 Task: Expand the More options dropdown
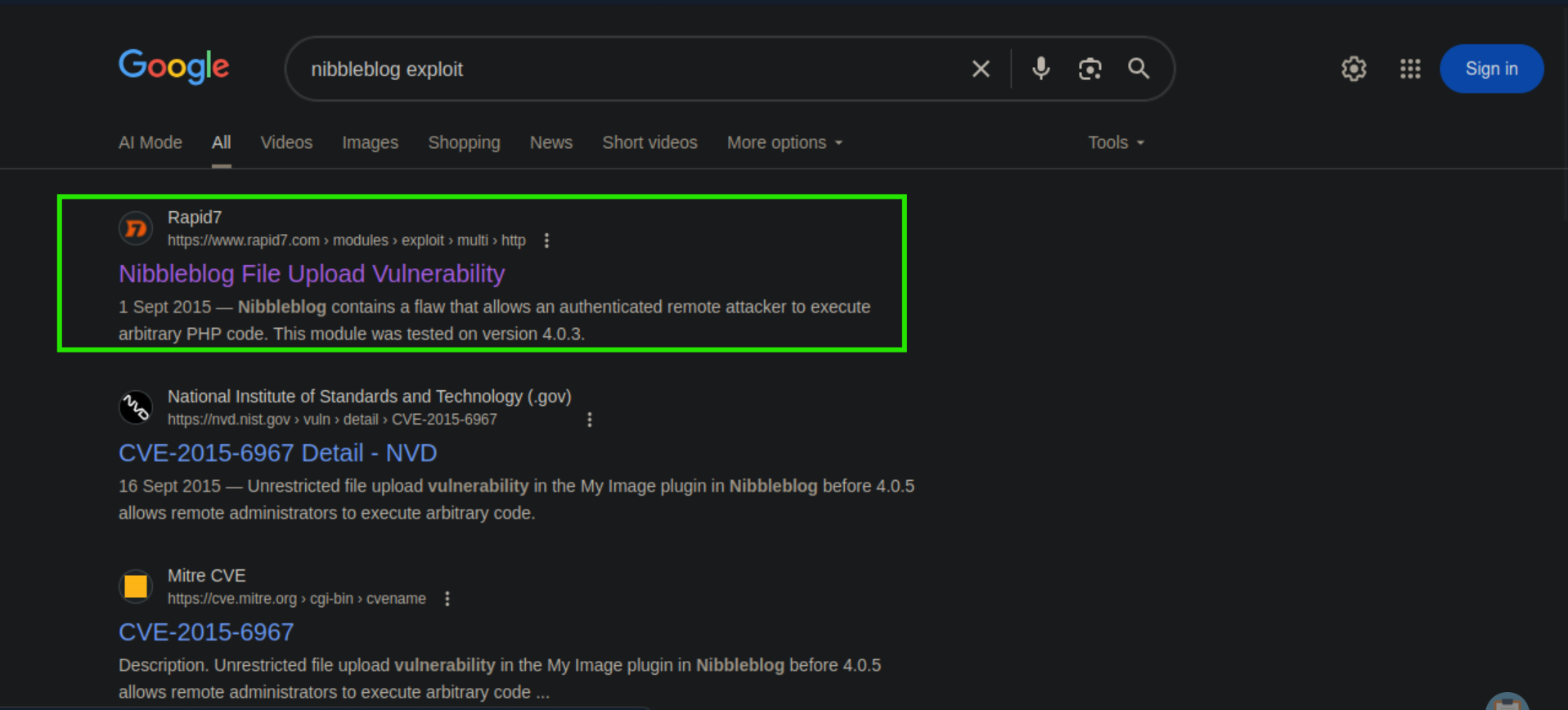pos(784,142)
